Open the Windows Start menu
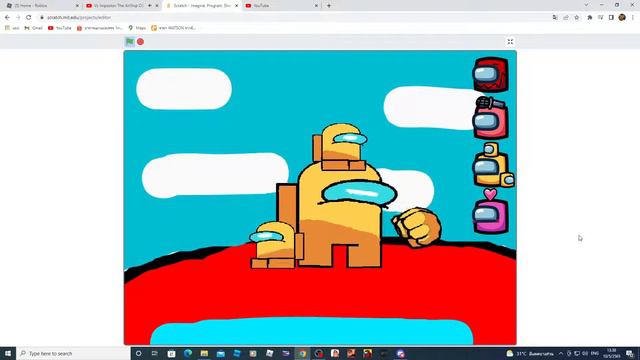The width and height of the screenshot is (640, 360). (8, 353)
